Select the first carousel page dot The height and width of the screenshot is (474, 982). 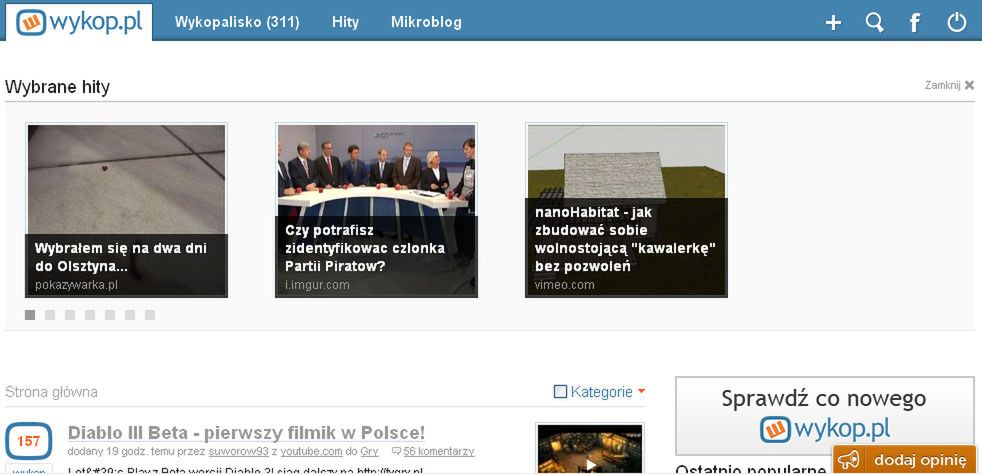[x=30, y=315]
